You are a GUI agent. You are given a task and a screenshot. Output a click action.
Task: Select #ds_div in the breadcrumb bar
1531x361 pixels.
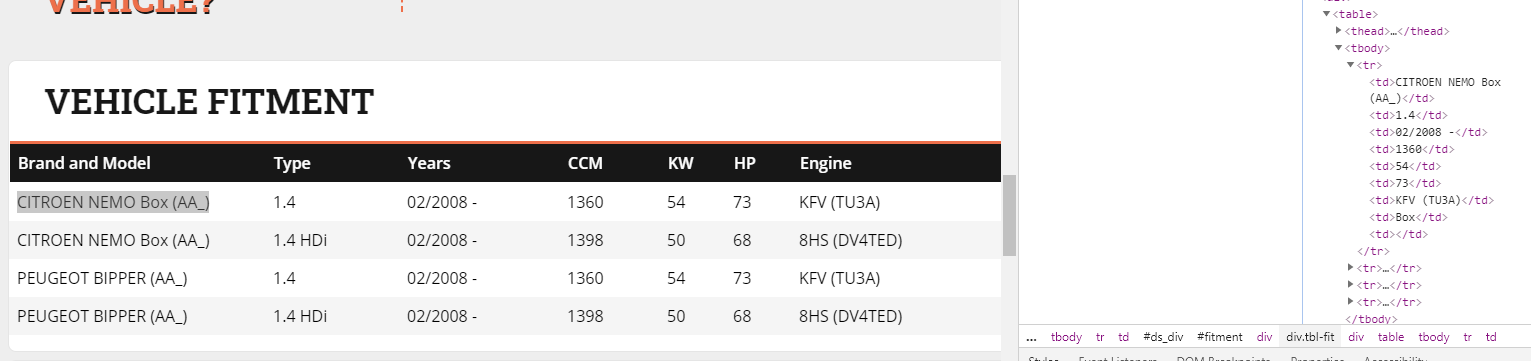pos(1163,337)
